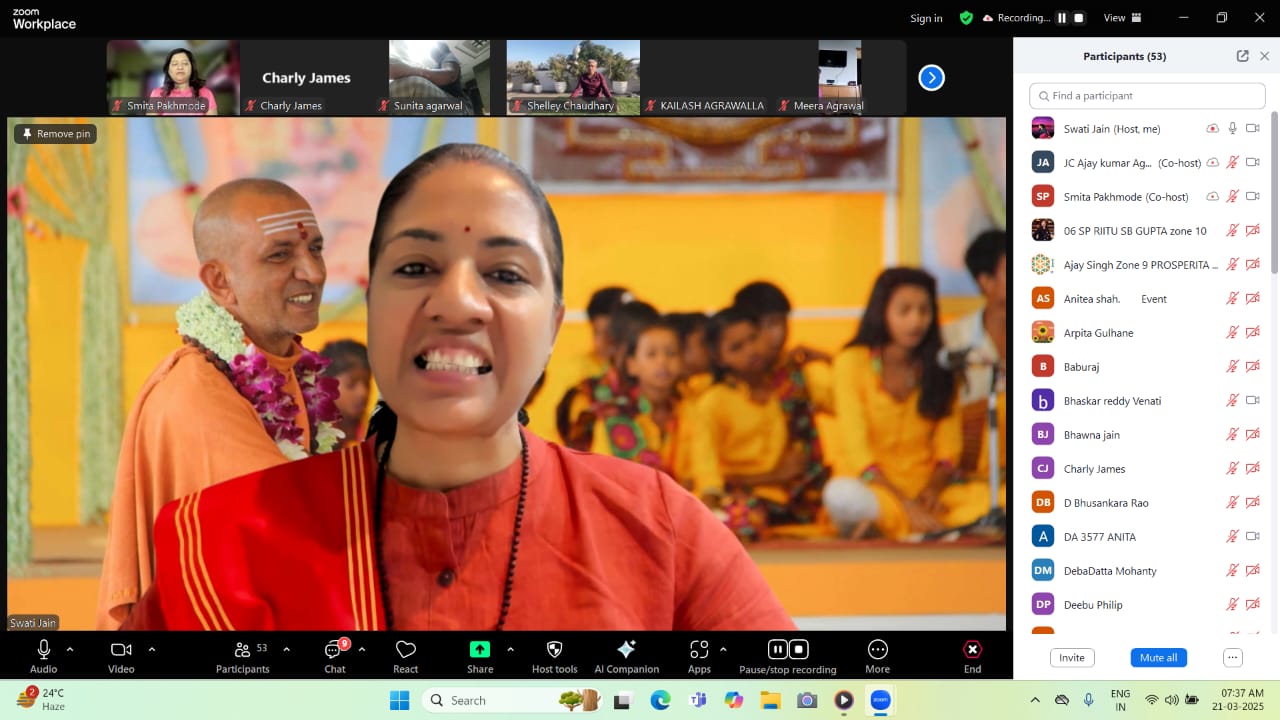Image resolution: width=1280 pixels, height=720 pixels.
Task: Toggle the Video camera on or off
Action: tap(121, 650)
